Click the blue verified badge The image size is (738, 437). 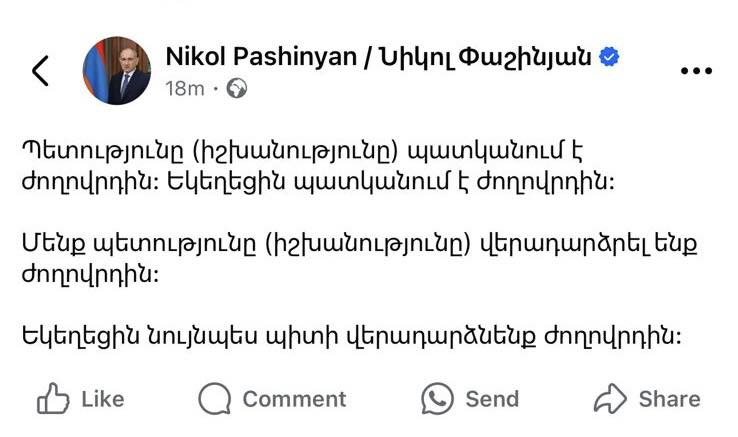[x=609, y=56]
